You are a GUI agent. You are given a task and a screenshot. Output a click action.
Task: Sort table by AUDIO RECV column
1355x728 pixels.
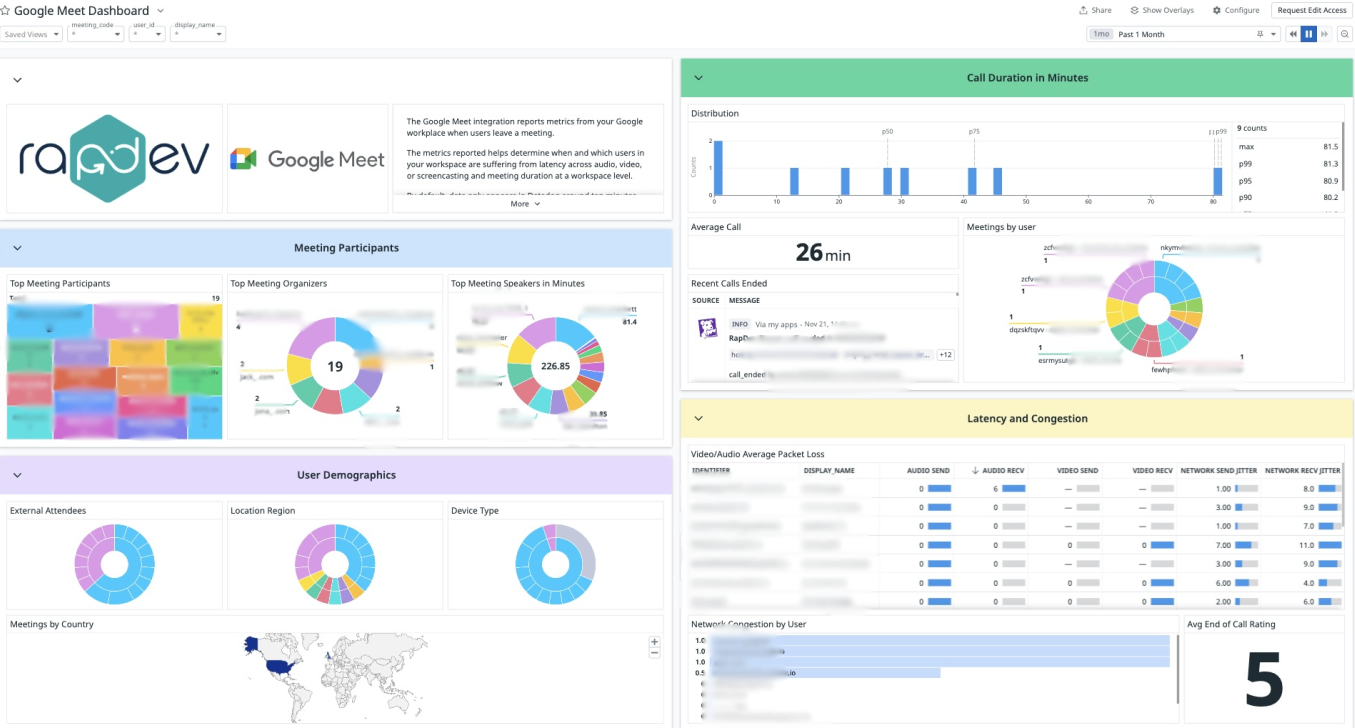[x=1000, y=470]
